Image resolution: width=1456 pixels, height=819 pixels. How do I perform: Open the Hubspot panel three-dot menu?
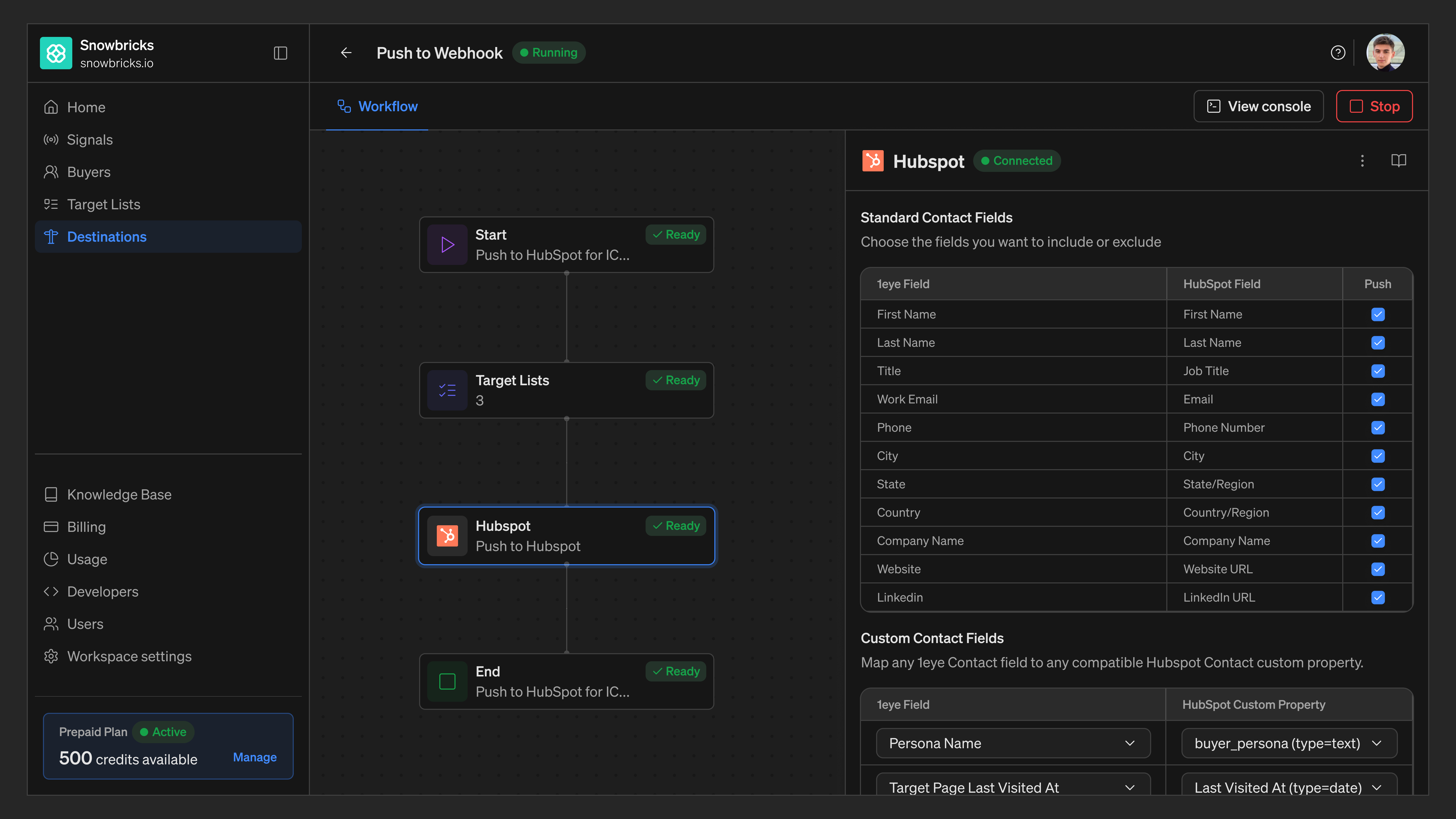pyautogui.click(x=1362, y=161)
